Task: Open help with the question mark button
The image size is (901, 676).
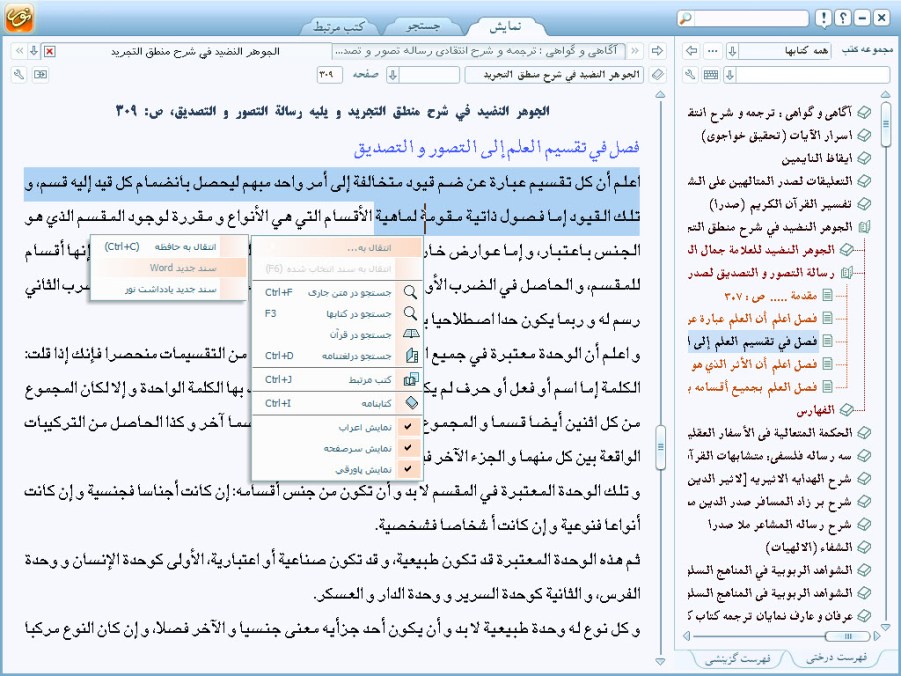Action: point(842,18)
